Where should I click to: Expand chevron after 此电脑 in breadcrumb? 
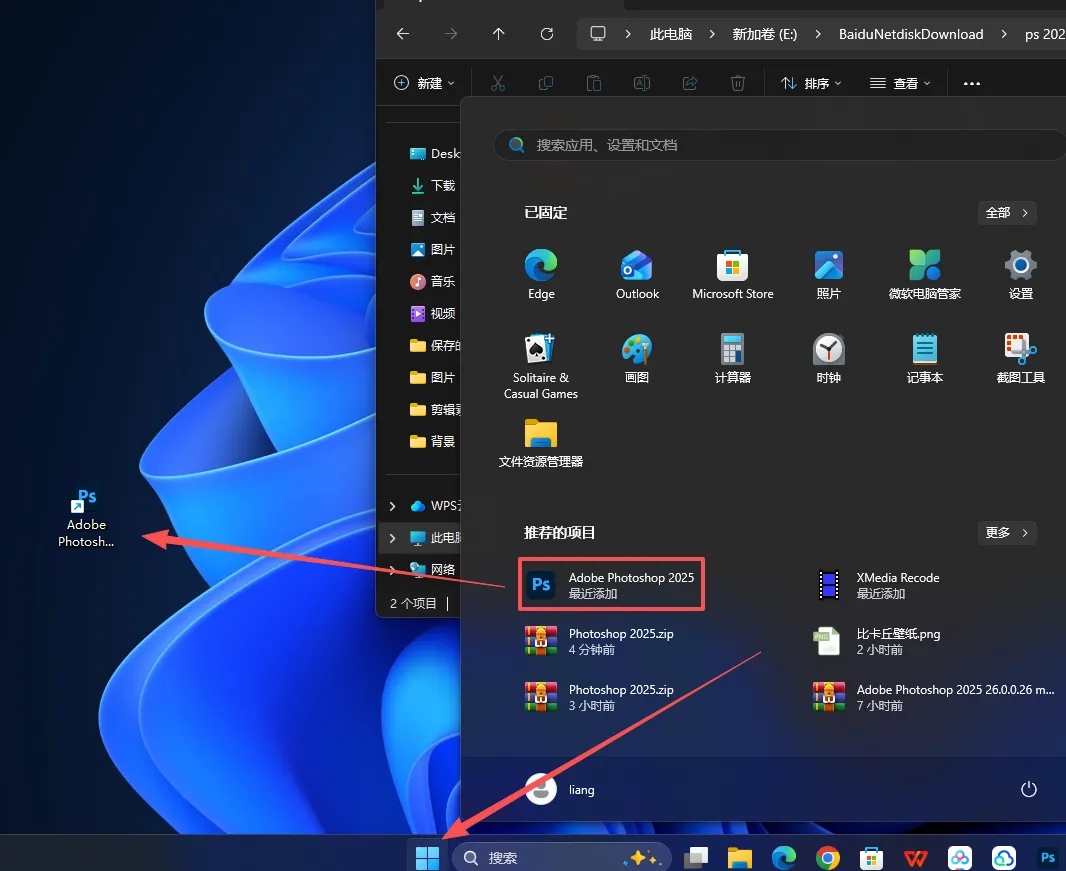click(712, 34)
